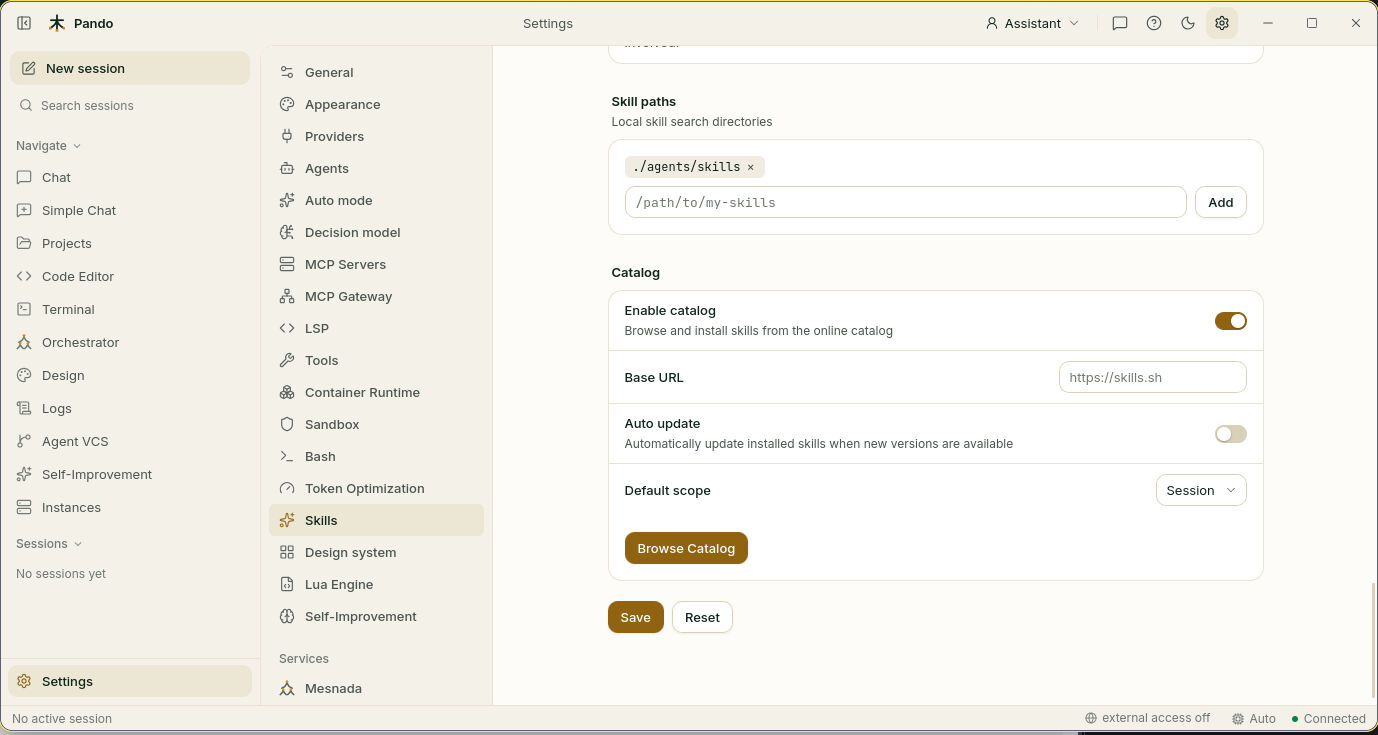Click the settings page vertical scrollbar

point(1374,640)
